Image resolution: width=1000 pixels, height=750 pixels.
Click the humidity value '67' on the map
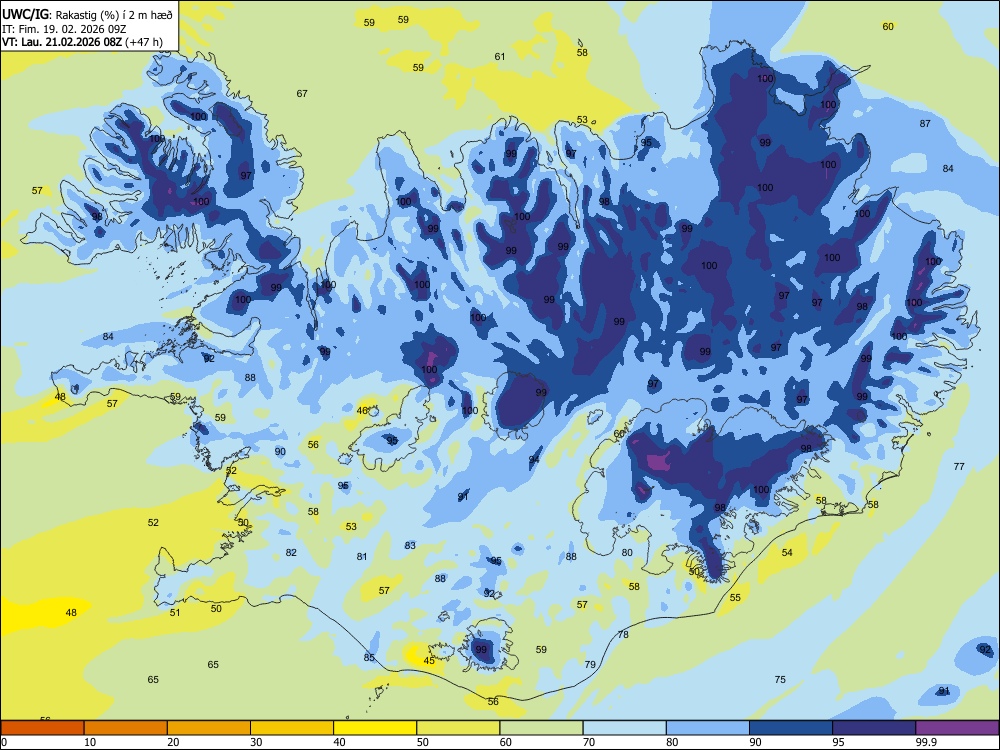click(302, 94)
